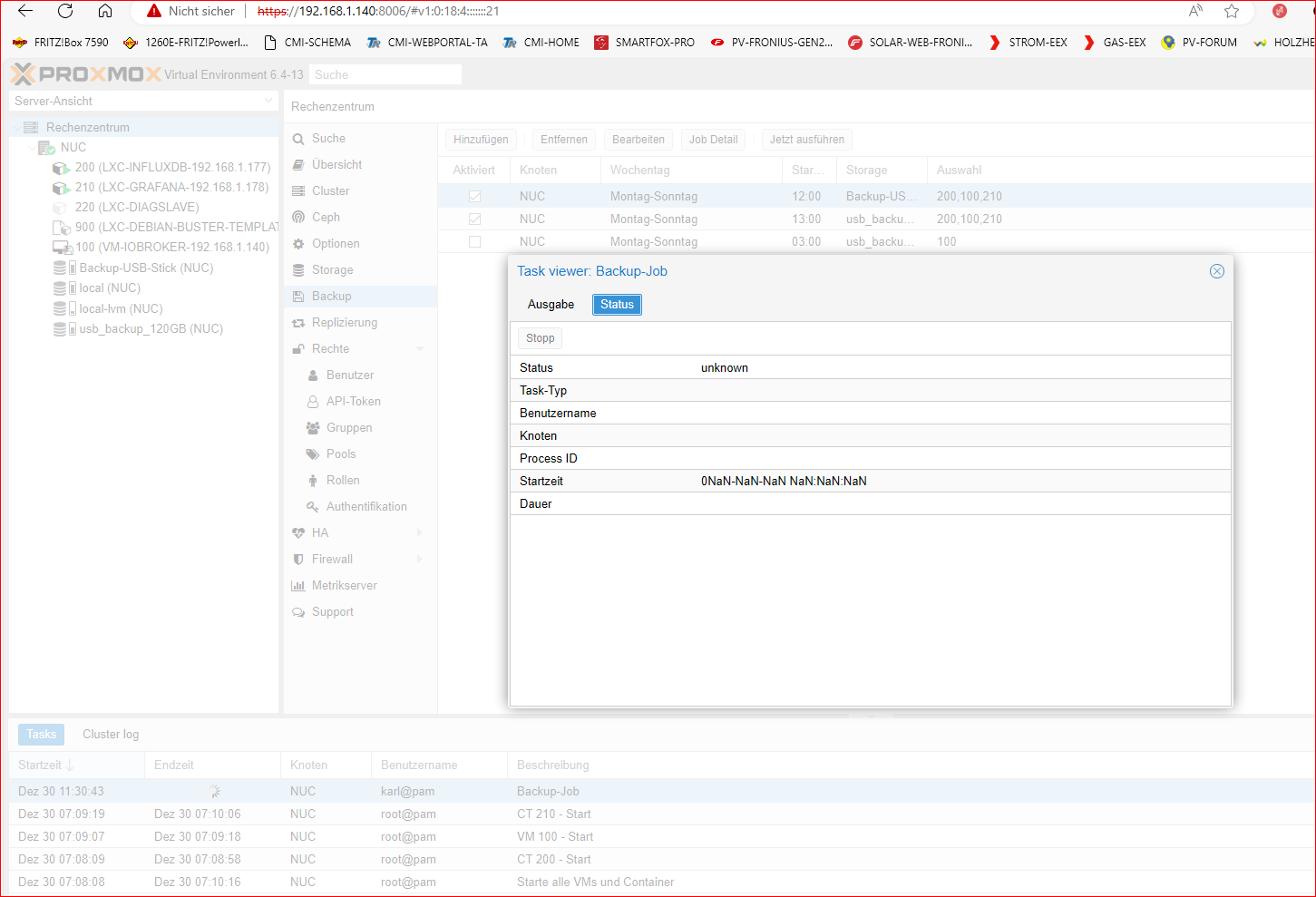The width and height of the screenshot is (1316, 897).
Task: Toggle Aktiviert checkbox for 13:00 job
Action: point(474,219)
